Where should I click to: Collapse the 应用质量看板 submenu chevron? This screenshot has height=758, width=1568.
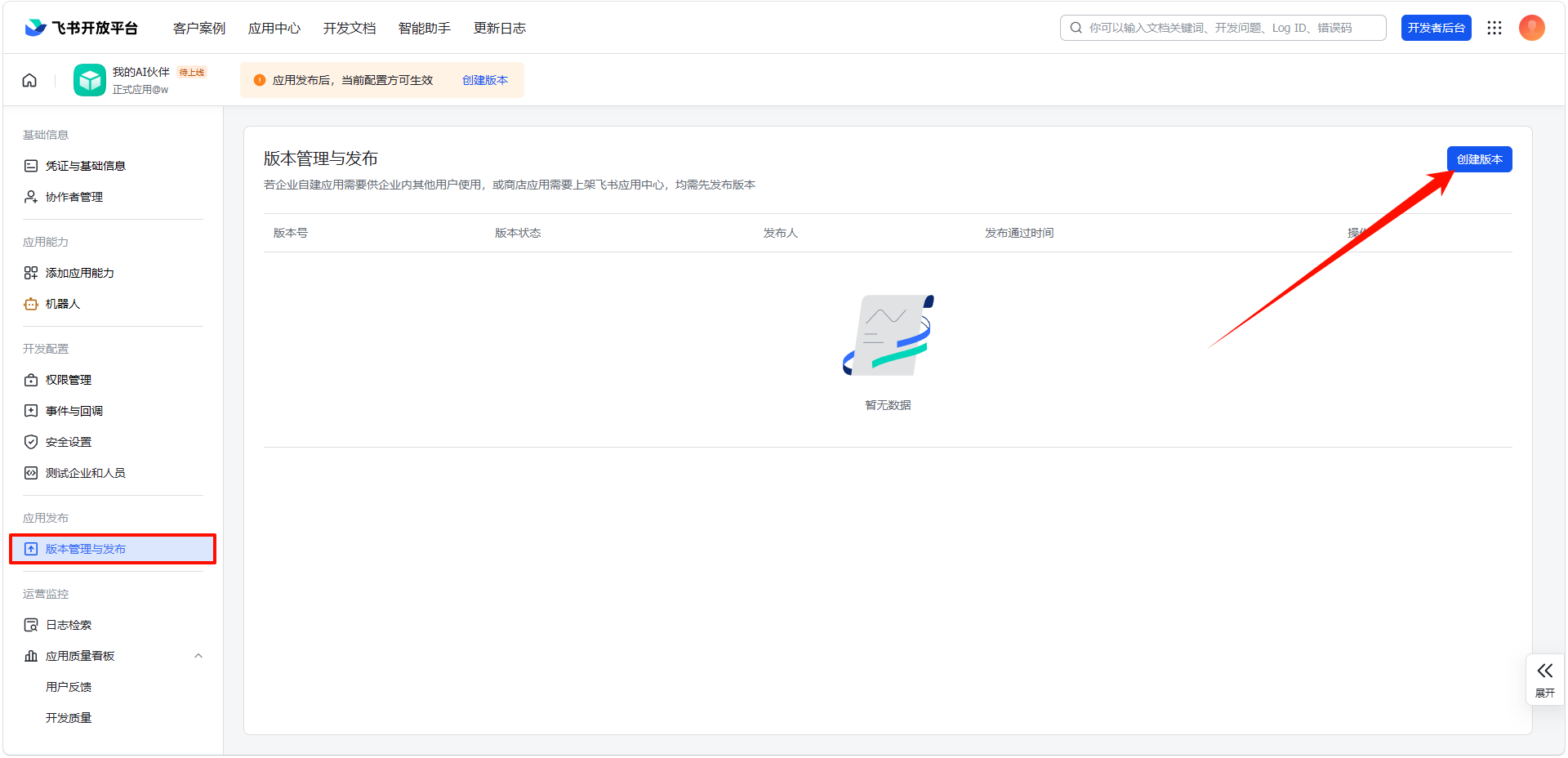(x=198, y=656)
